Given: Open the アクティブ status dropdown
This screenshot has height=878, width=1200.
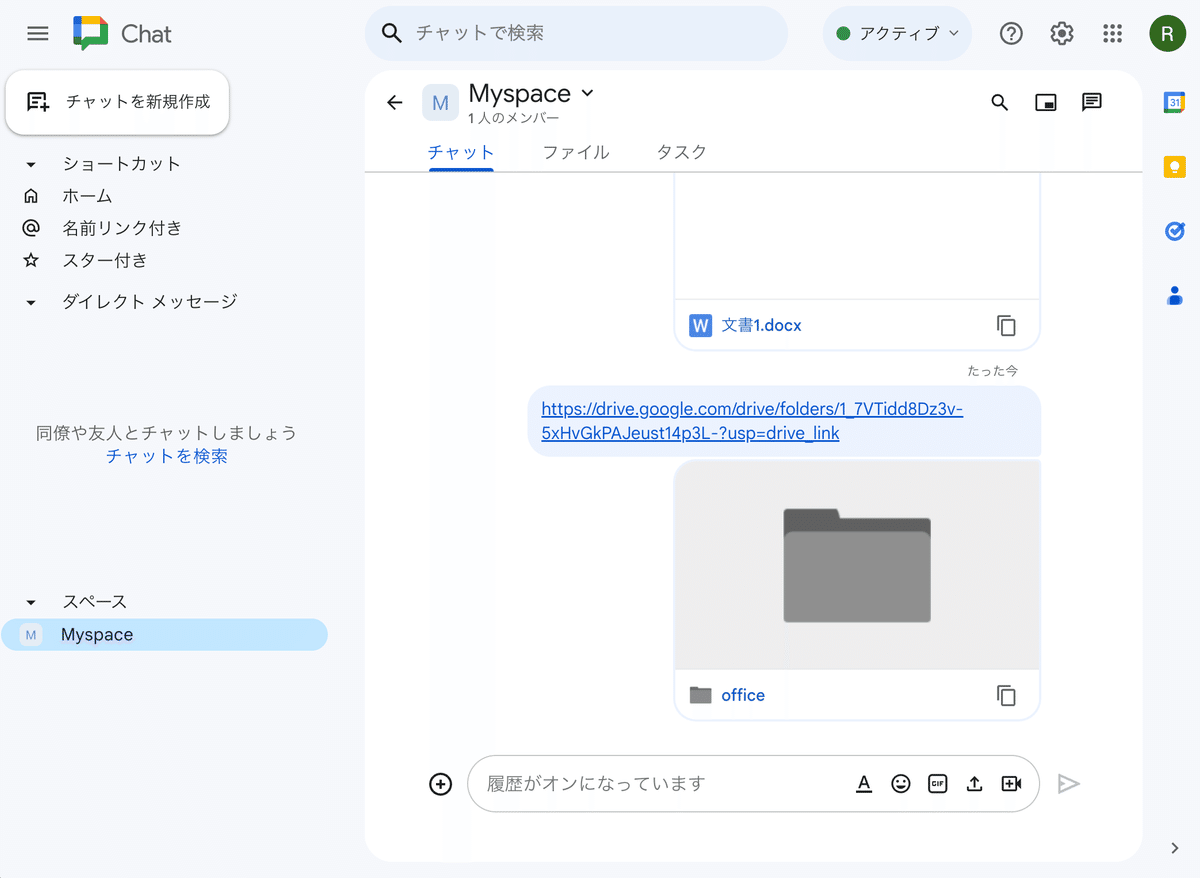Looking at the screenshot, I should coord(897,34).
